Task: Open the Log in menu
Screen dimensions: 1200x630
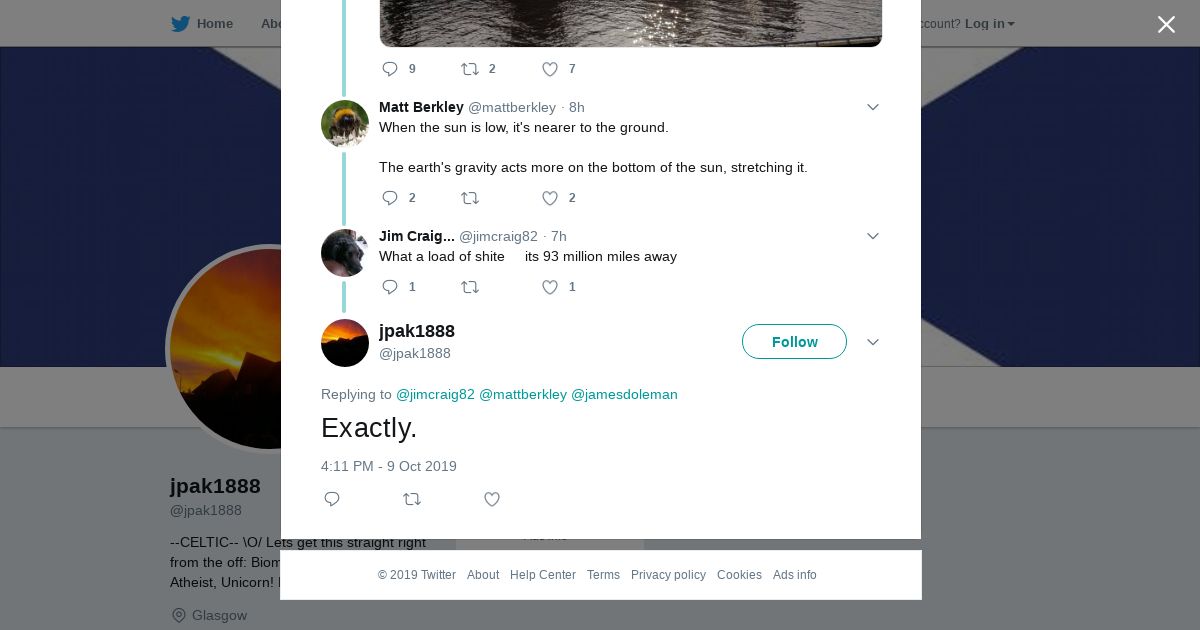Action: pyautogui.click(x=989, y=24)
